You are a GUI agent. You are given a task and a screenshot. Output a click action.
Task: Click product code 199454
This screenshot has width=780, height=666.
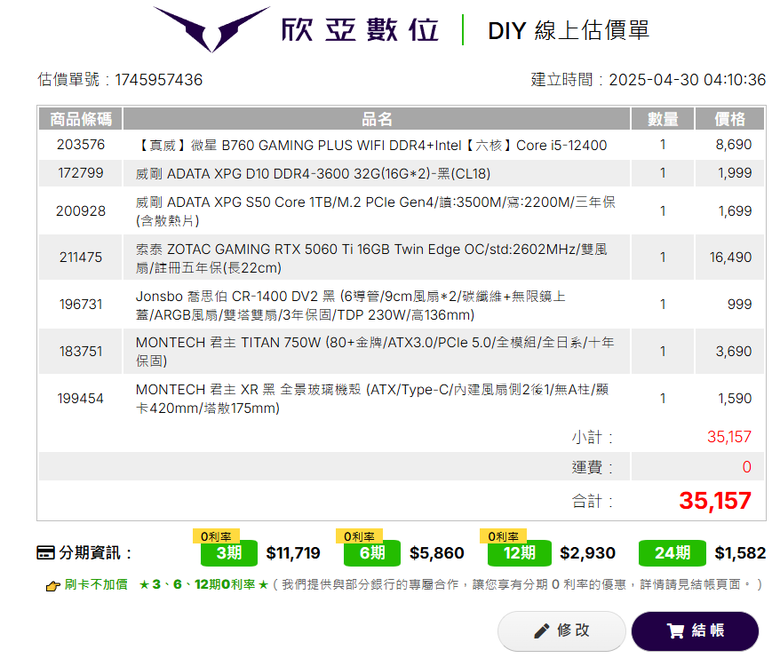click(x=81, y=398)
